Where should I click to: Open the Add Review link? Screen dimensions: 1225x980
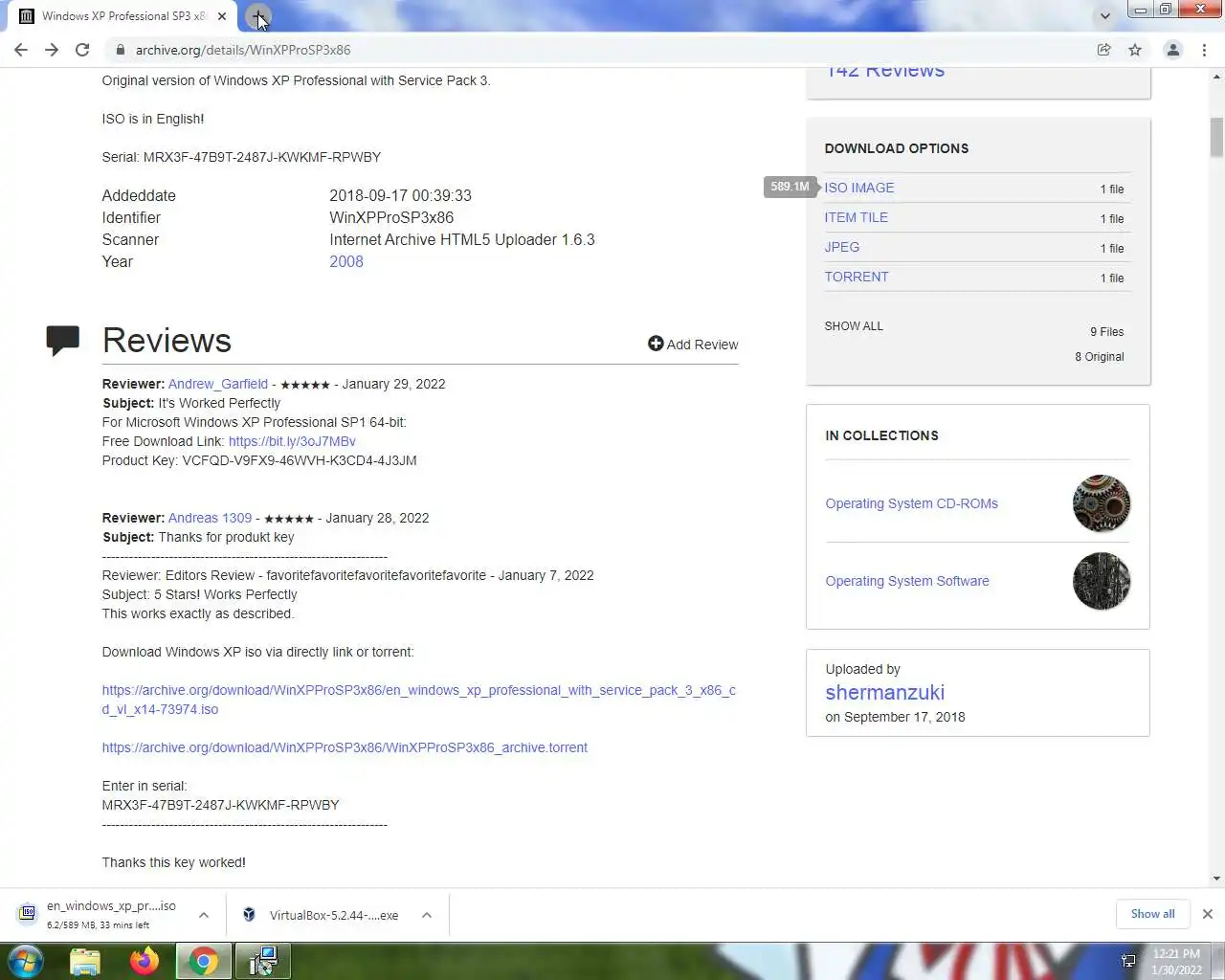[702, 345]
